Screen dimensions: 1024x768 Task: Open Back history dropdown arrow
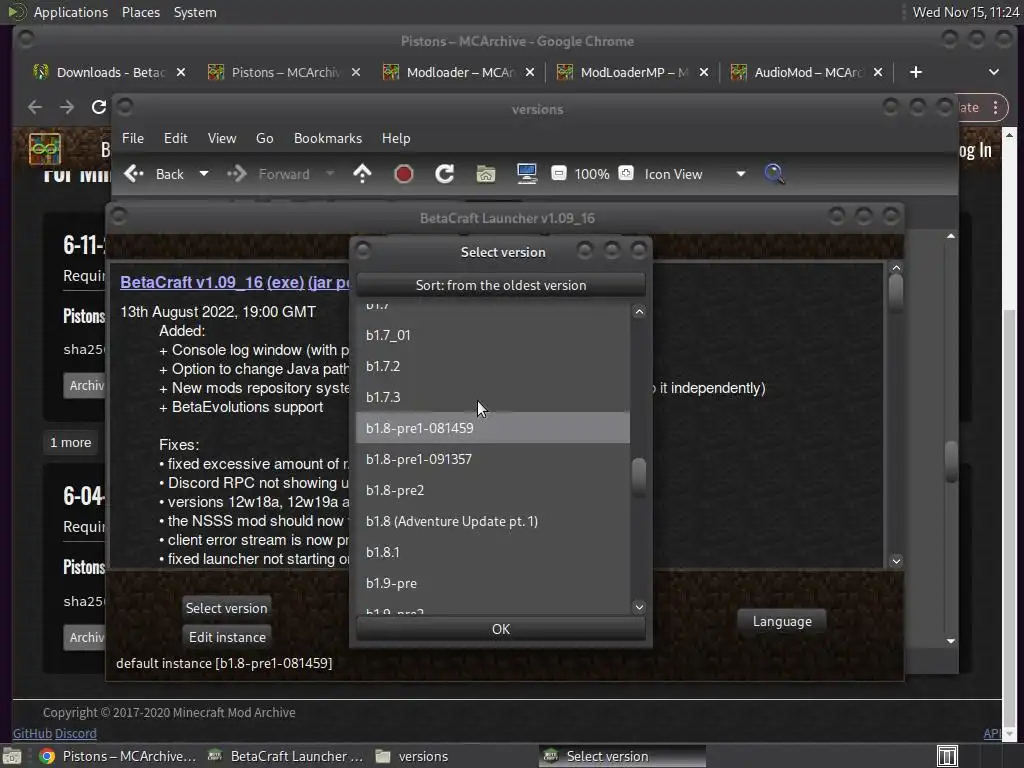point(204,174)
